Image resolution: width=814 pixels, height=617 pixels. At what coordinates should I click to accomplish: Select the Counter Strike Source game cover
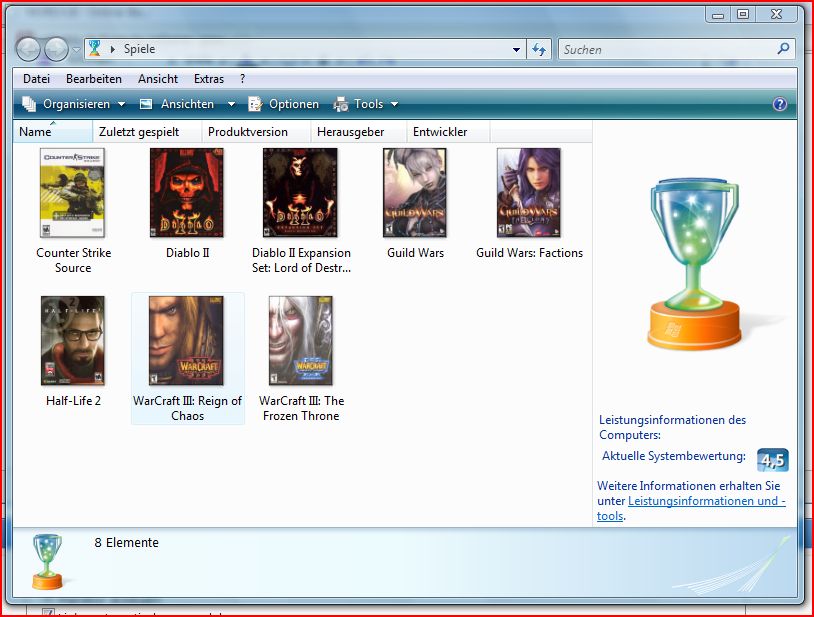(73, 193)
